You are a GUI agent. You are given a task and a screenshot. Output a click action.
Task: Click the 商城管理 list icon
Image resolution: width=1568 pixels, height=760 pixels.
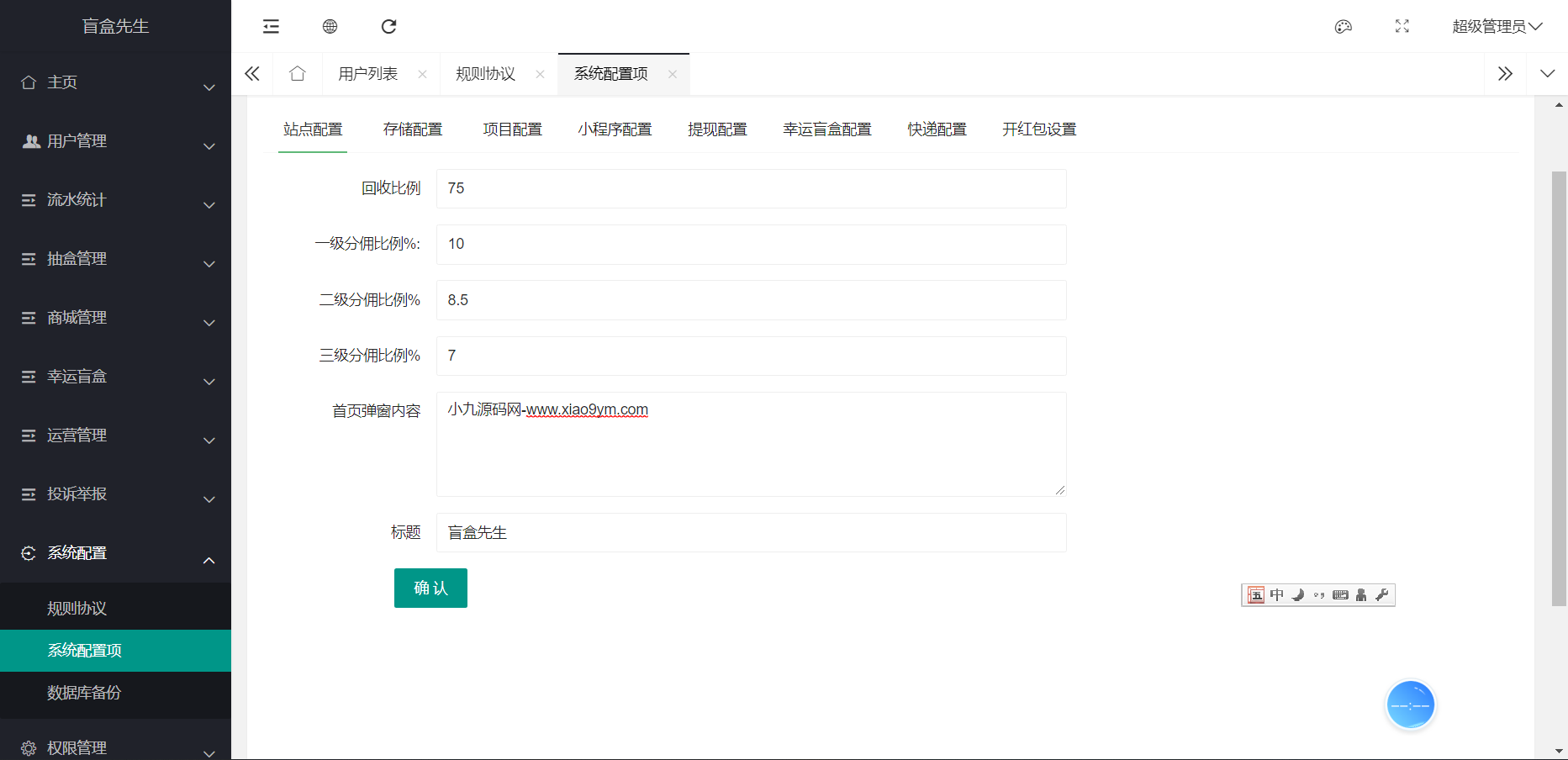click(29, 318)
